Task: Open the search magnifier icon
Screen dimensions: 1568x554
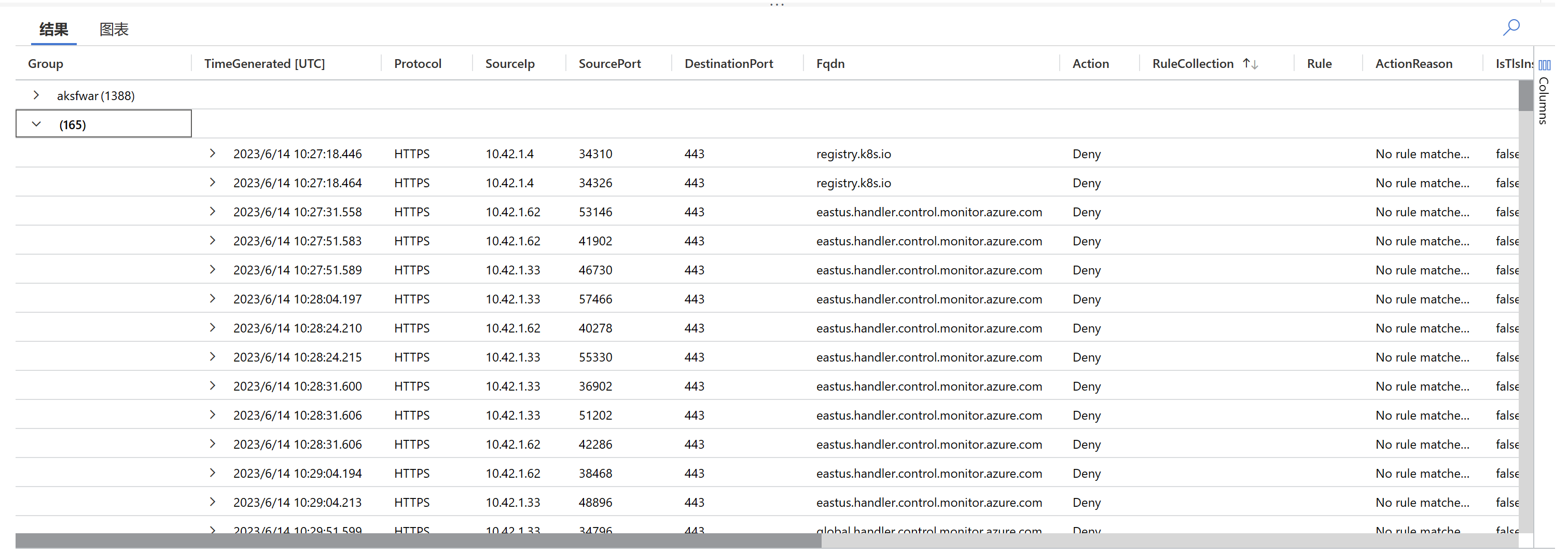Action: click(x=1511, y=27)
